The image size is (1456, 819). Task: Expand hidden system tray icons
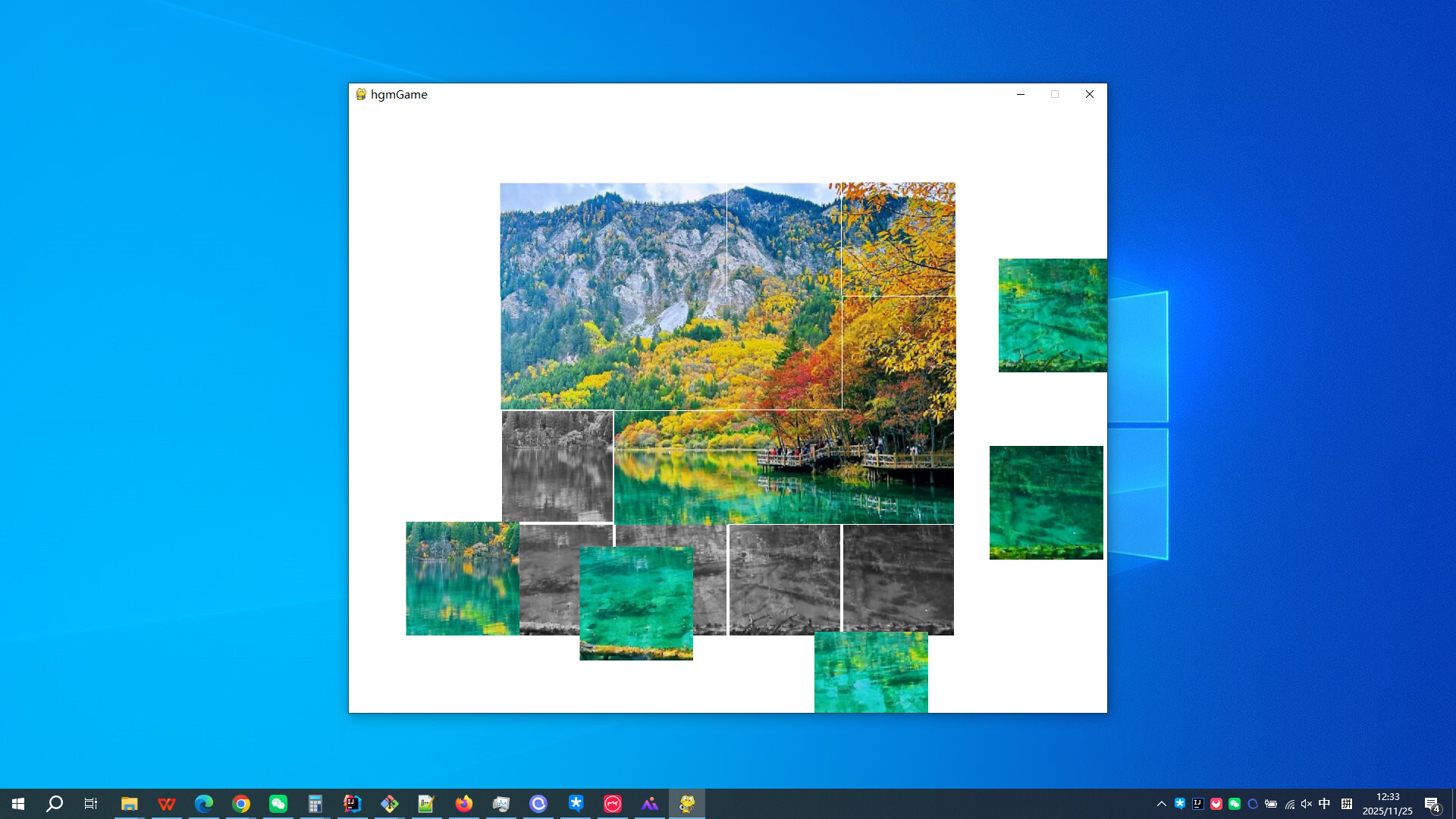click(1162, 803)
